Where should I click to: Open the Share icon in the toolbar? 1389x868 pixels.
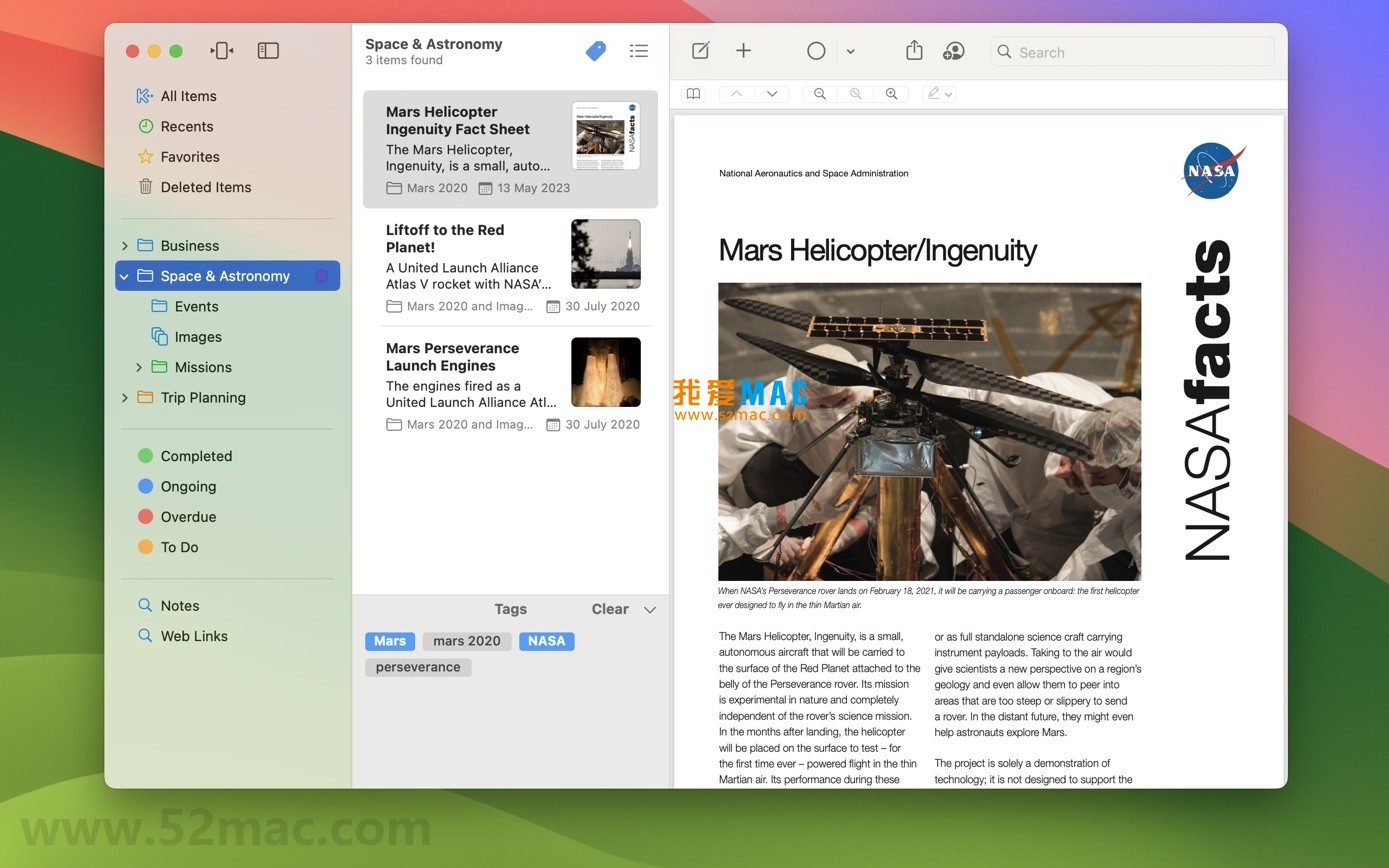pos(913,50)
